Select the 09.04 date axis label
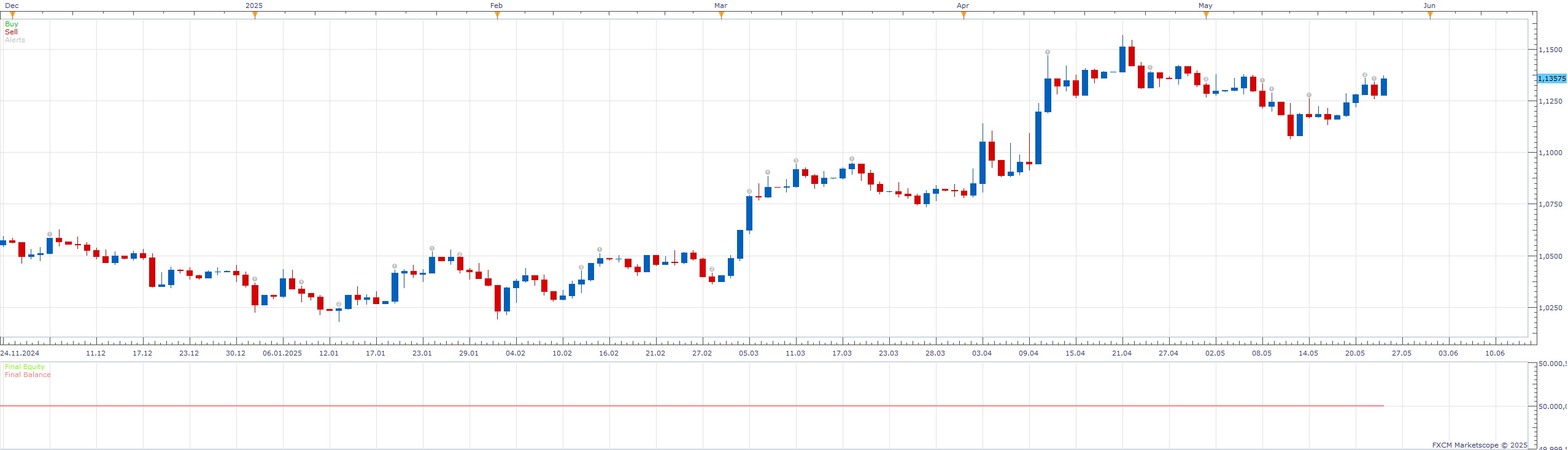This screenshot has height=450, width=1568. coord(1029,353)
